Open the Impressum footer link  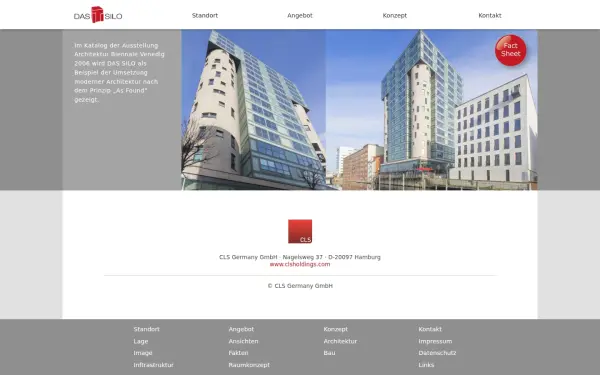coord(435,341)
